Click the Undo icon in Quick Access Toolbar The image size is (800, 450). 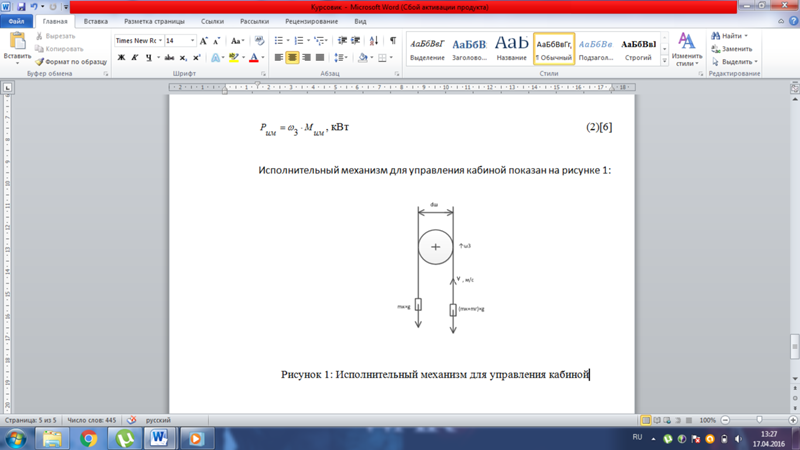tap(34, 7)
